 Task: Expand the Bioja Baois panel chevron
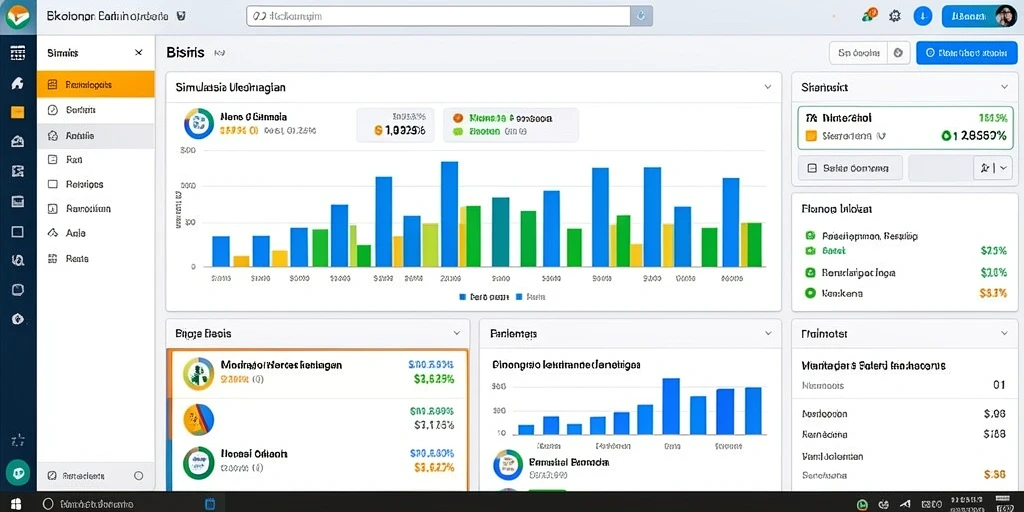[x=456, y=333]
